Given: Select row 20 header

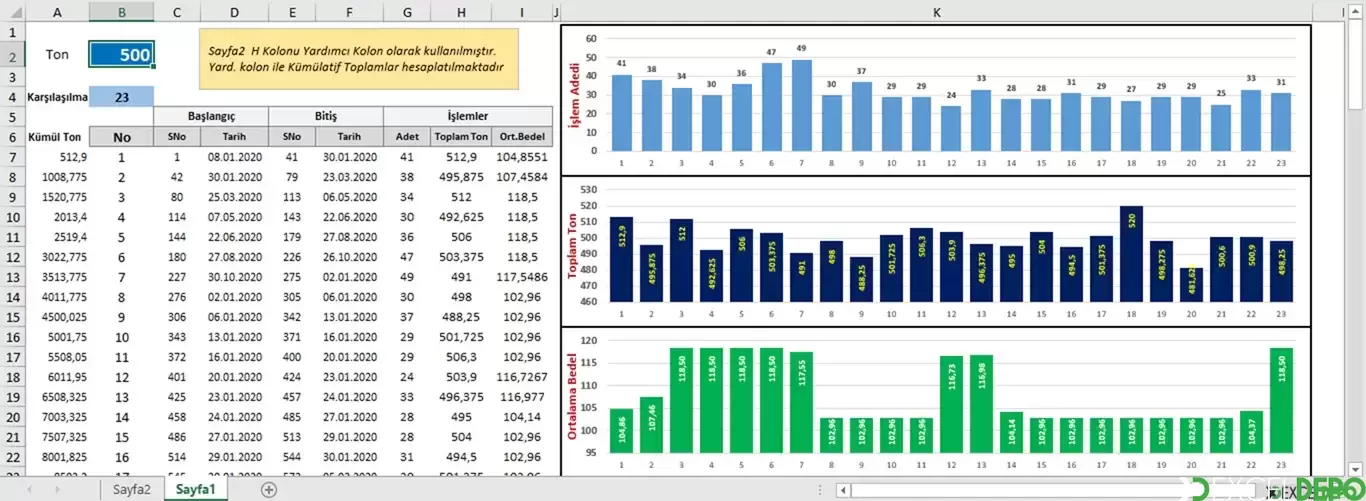Looking at the screenshot, I should pyautogui.click(x=12, y=417).
